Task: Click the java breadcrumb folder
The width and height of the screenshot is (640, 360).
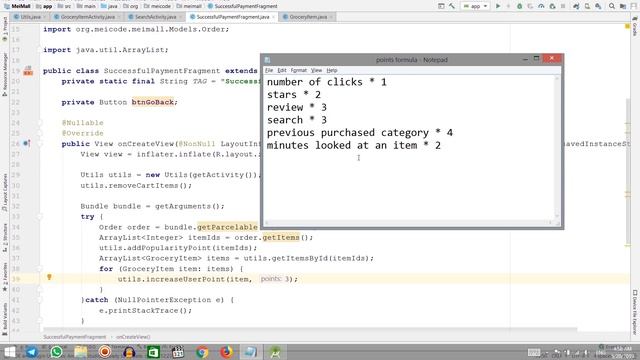Action: pyautogui.click(x=109, y=6)
